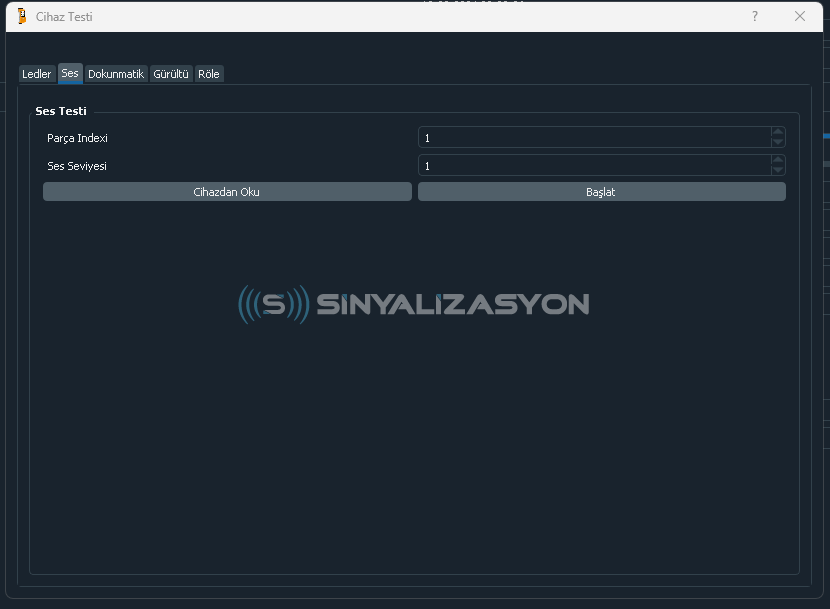Open the Röle tab
The width and height of the screenshot is (830, 609).
tap(209, 74)
